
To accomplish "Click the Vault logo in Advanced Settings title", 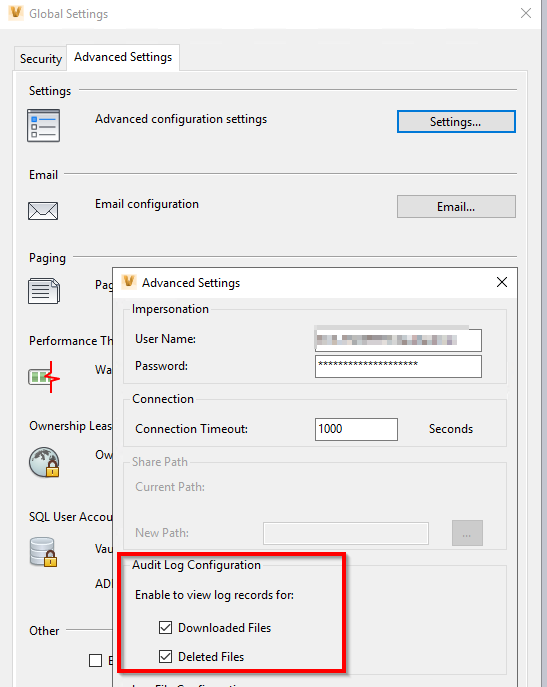I will click(129, 282).
